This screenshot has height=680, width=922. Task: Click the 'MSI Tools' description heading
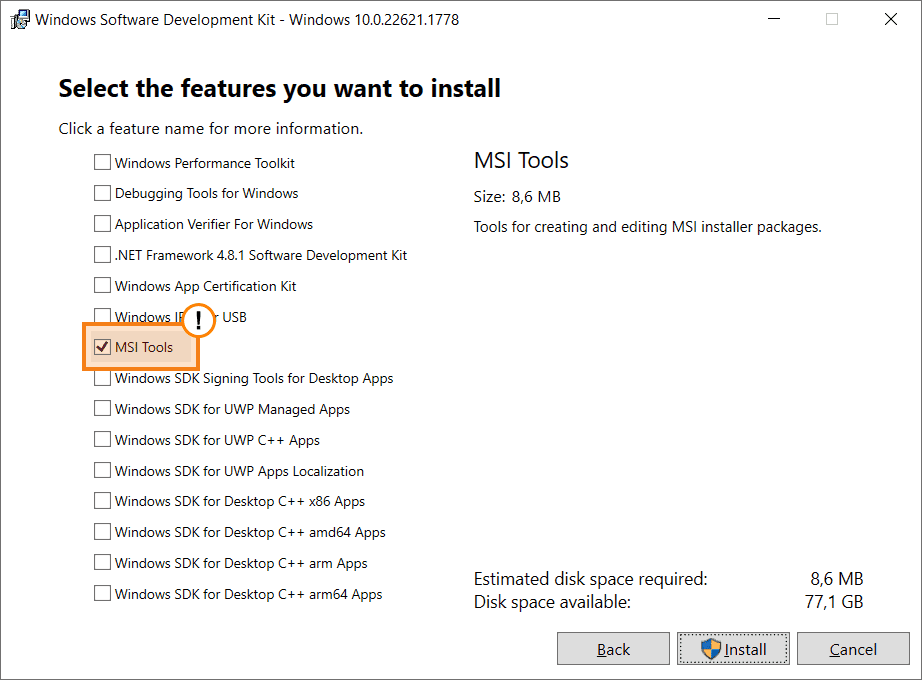click(x=521, y=161)
